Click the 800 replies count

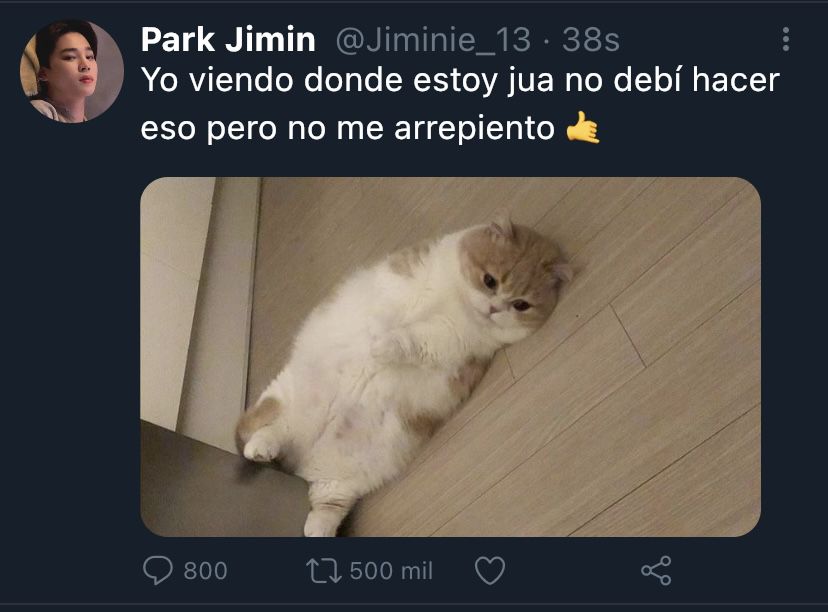(x=205, y=571)
